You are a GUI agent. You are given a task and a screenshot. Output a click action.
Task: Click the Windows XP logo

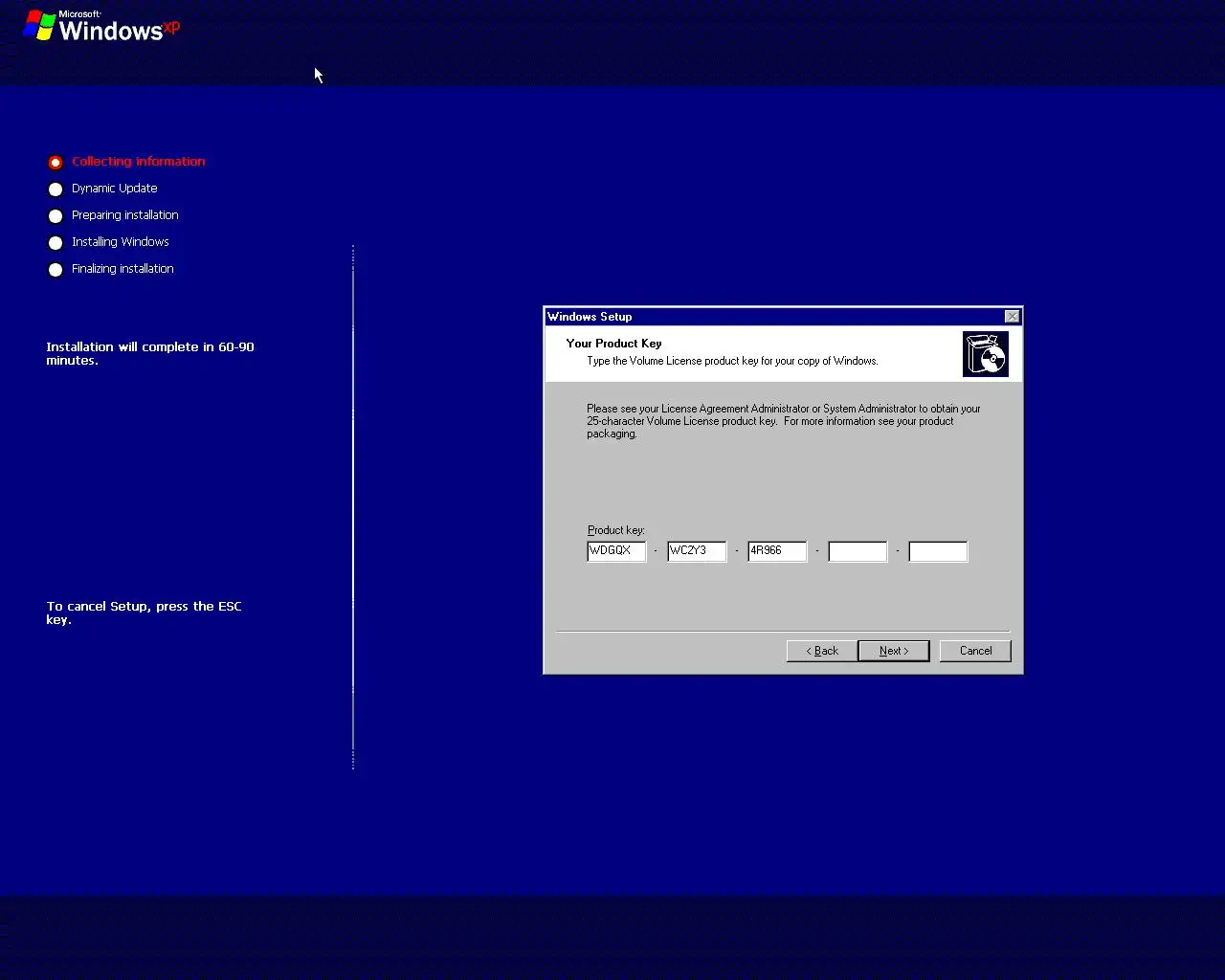101,26
